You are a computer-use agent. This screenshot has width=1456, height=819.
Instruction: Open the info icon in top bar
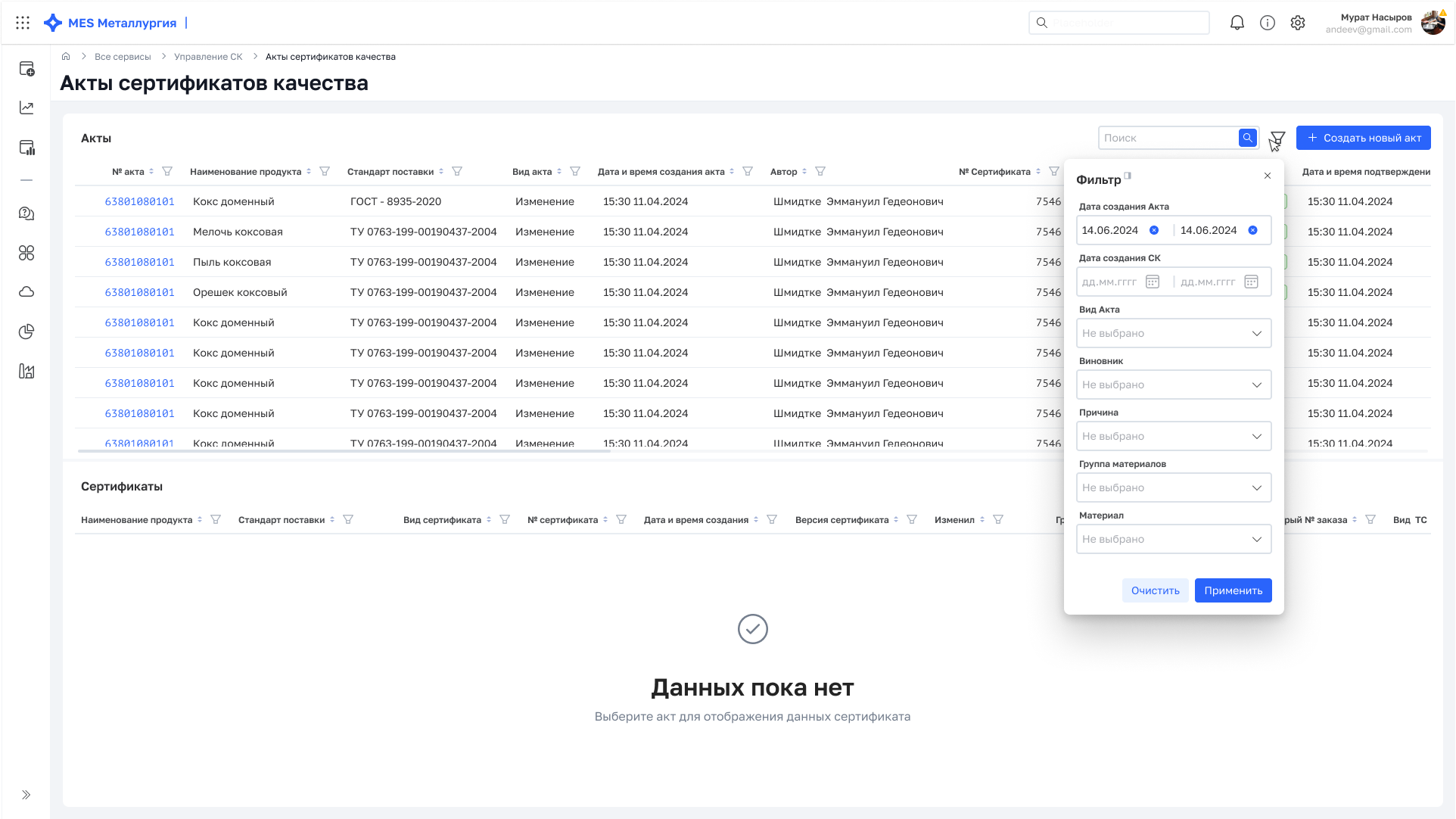1268,23
